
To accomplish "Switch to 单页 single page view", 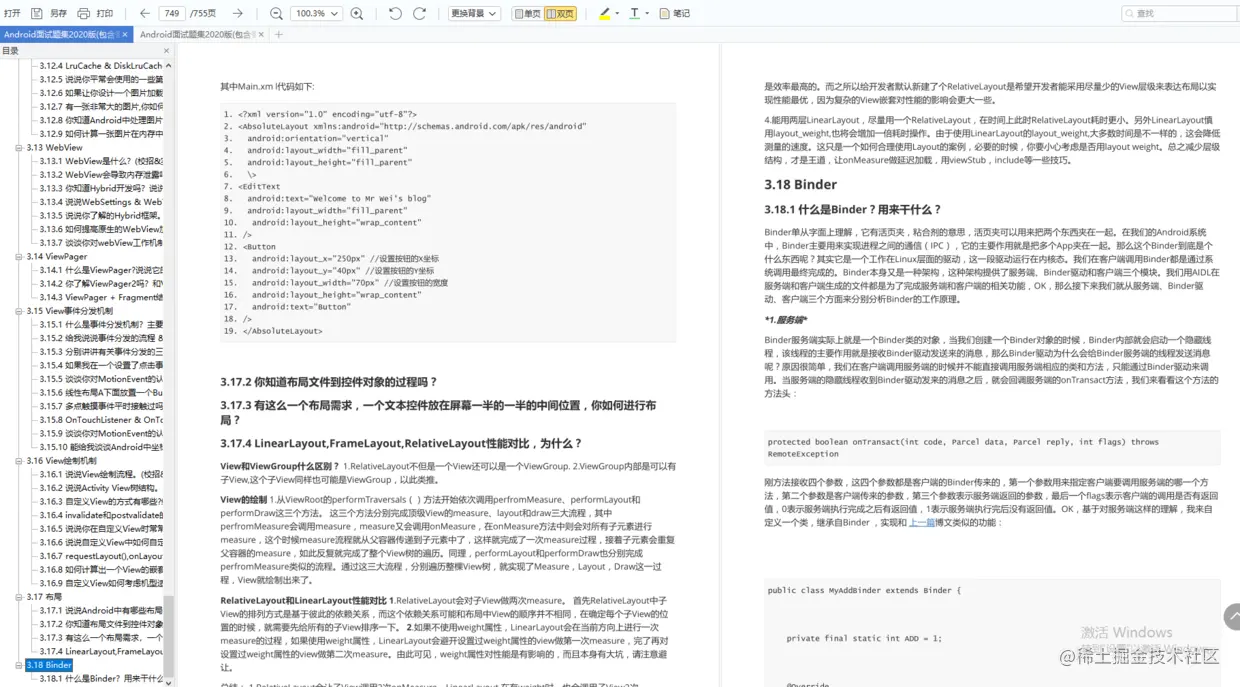I will [527, 13].
